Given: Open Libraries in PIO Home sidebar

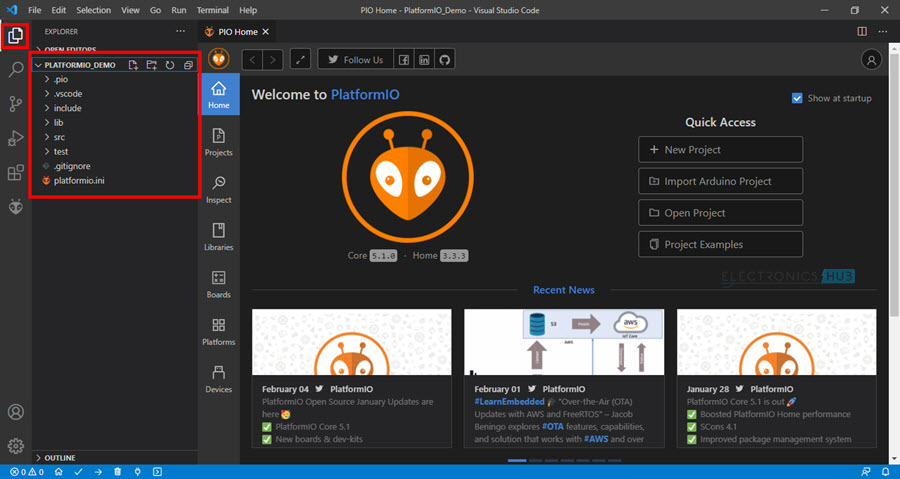Looking at the screenshot, I should (218, 236).
